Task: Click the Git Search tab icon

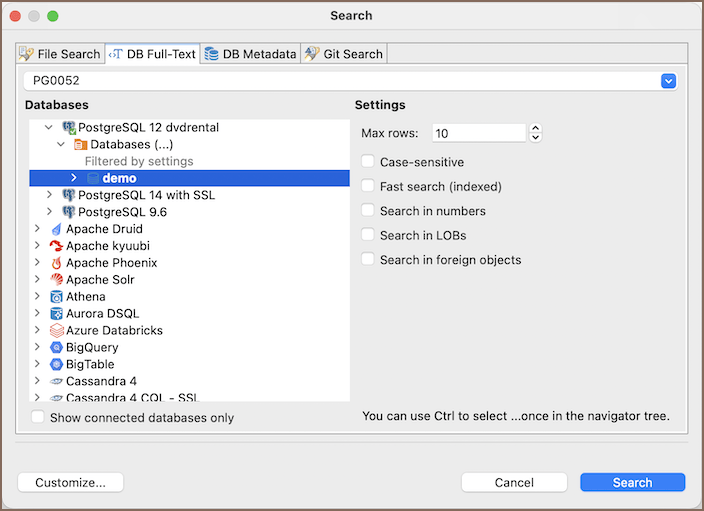Action: pyautogui.click(x=312, y=54)
